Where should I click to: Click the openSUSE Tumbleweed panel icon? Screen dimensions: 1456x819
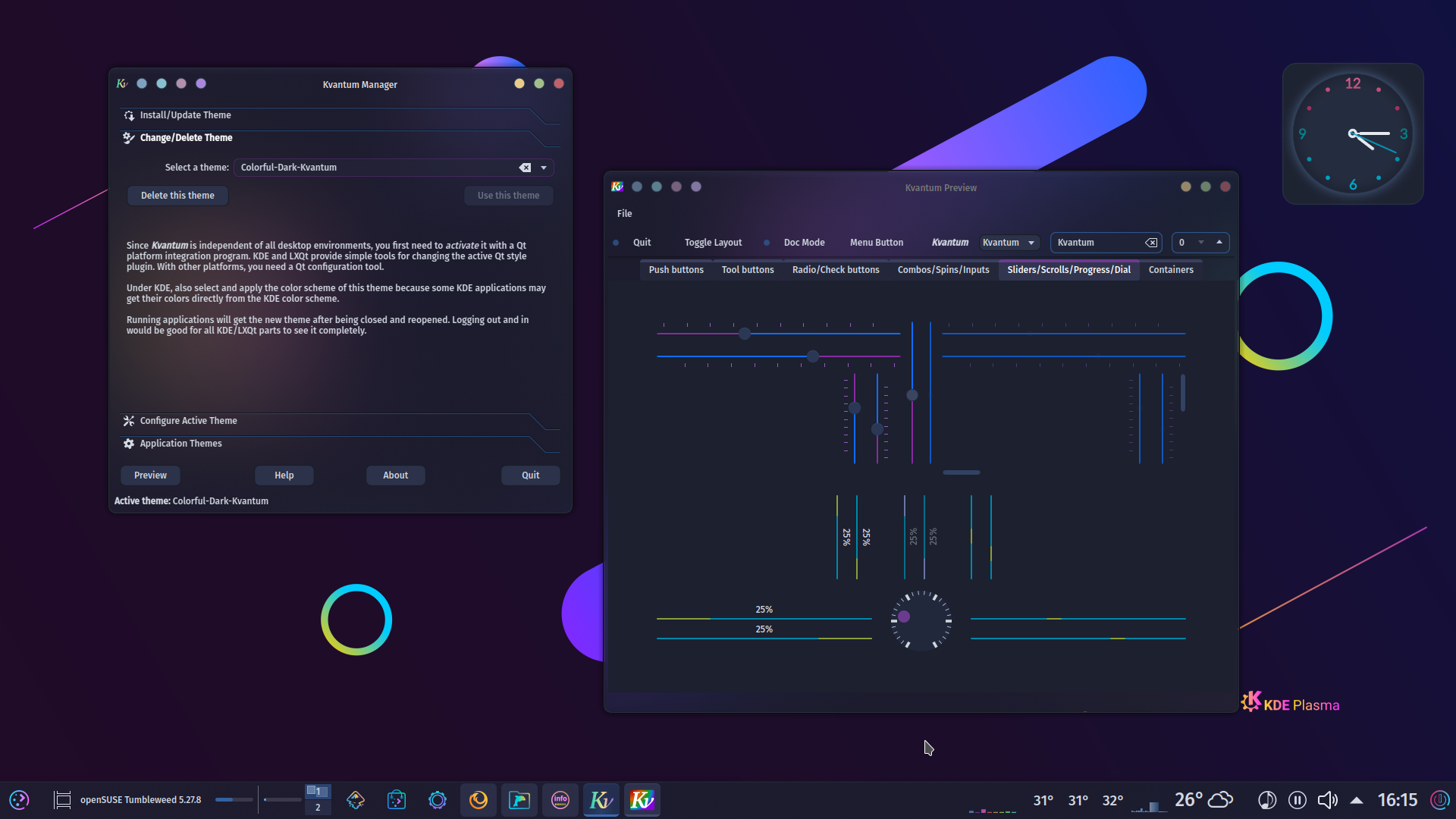coord(62,800)
